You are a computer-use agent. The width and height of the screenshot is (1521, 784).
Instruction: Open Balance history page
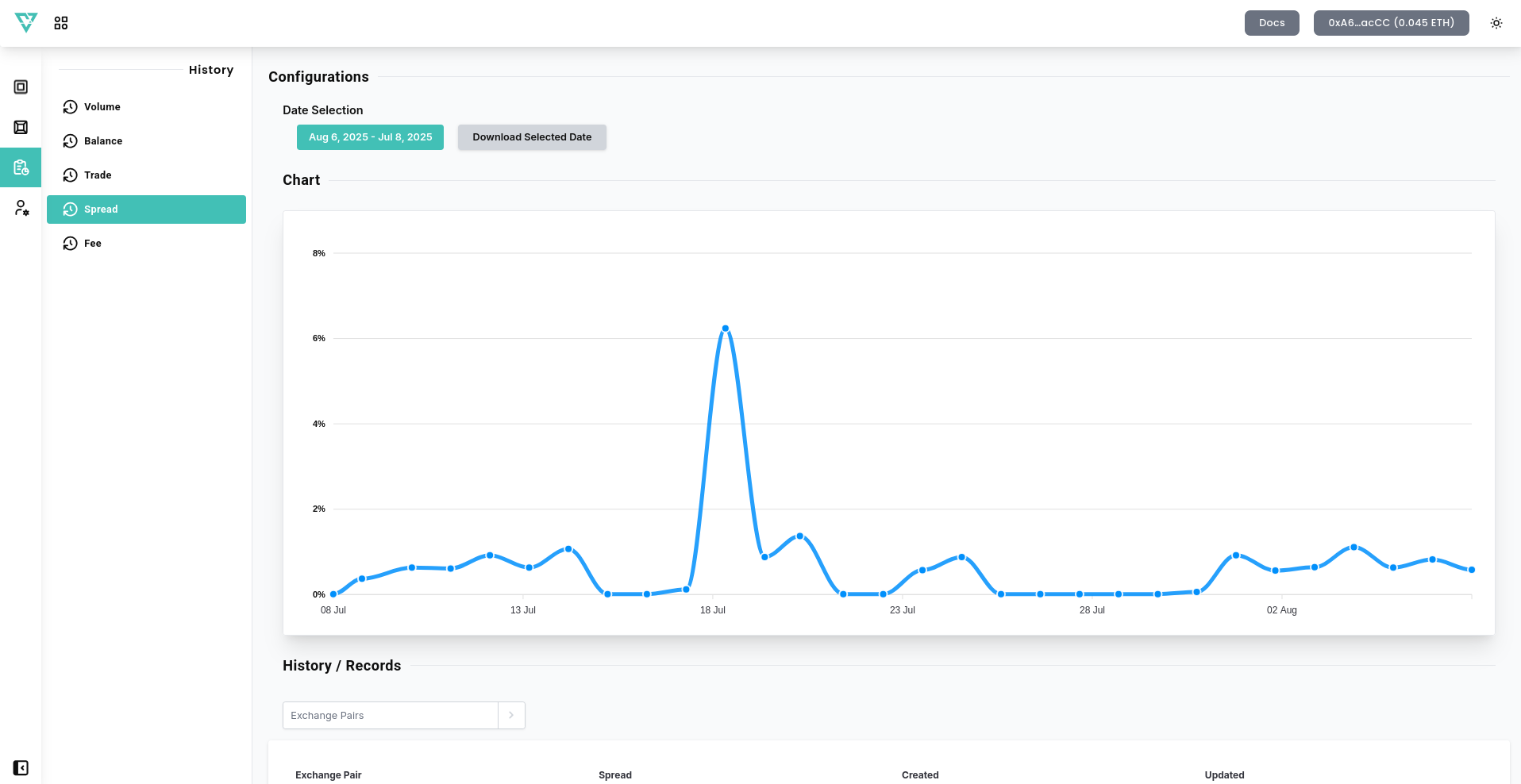click(x=102, y=141)
